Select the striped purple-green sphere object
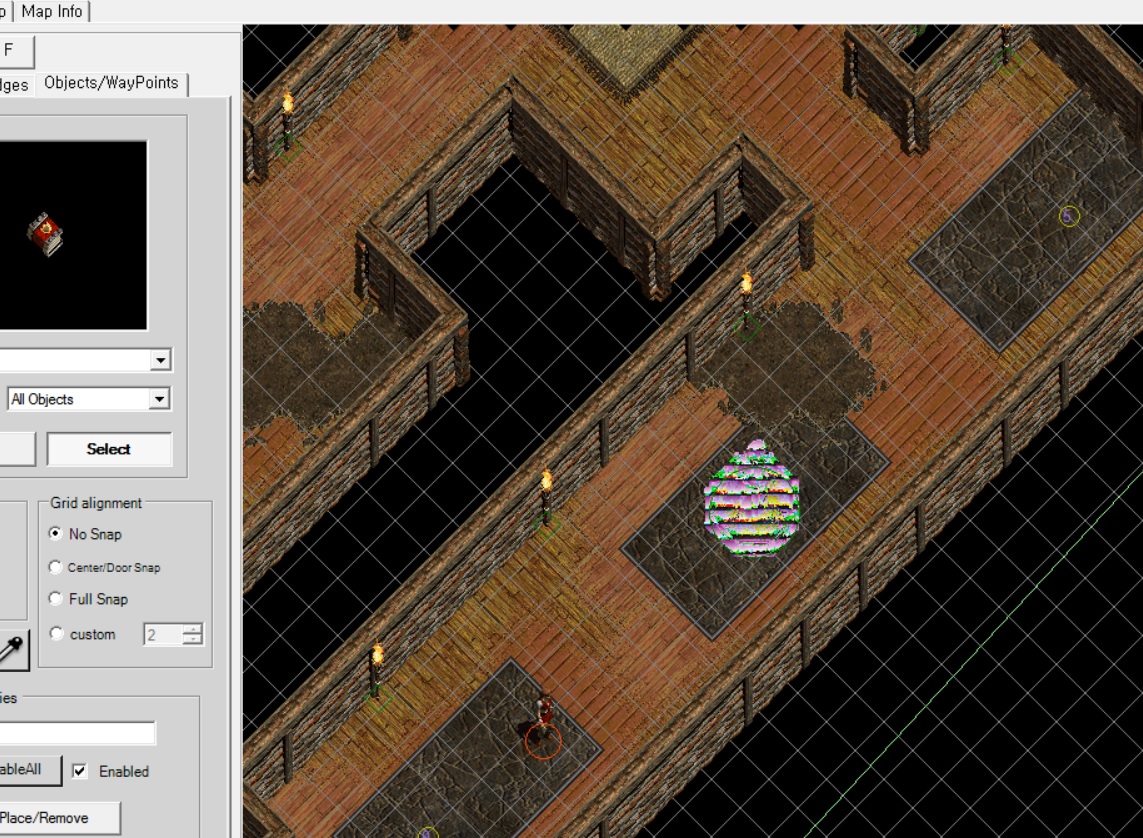 click(752, 498)
